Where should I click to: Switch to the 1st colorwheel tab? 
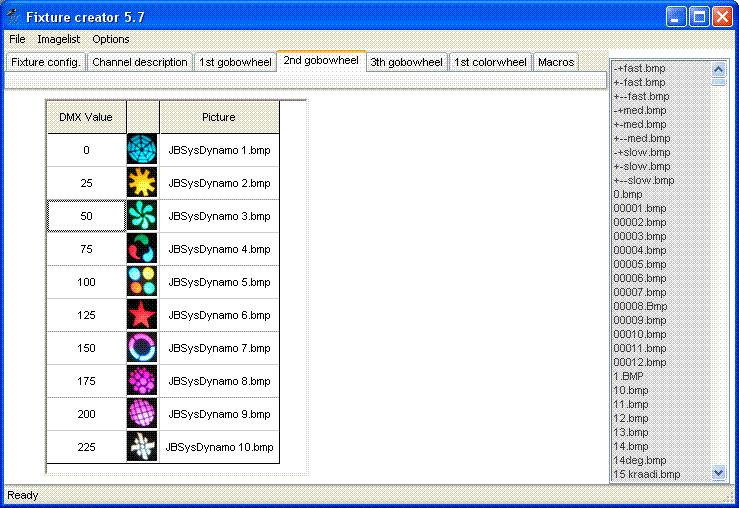click(490, 62)
